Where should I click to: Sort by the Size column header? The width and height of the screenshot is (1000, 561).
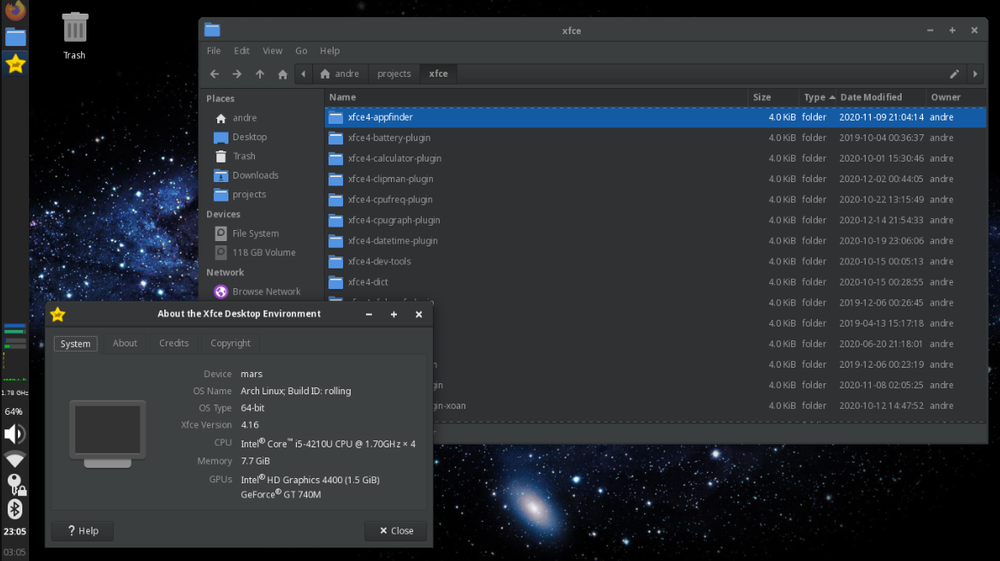pos(773,97)
